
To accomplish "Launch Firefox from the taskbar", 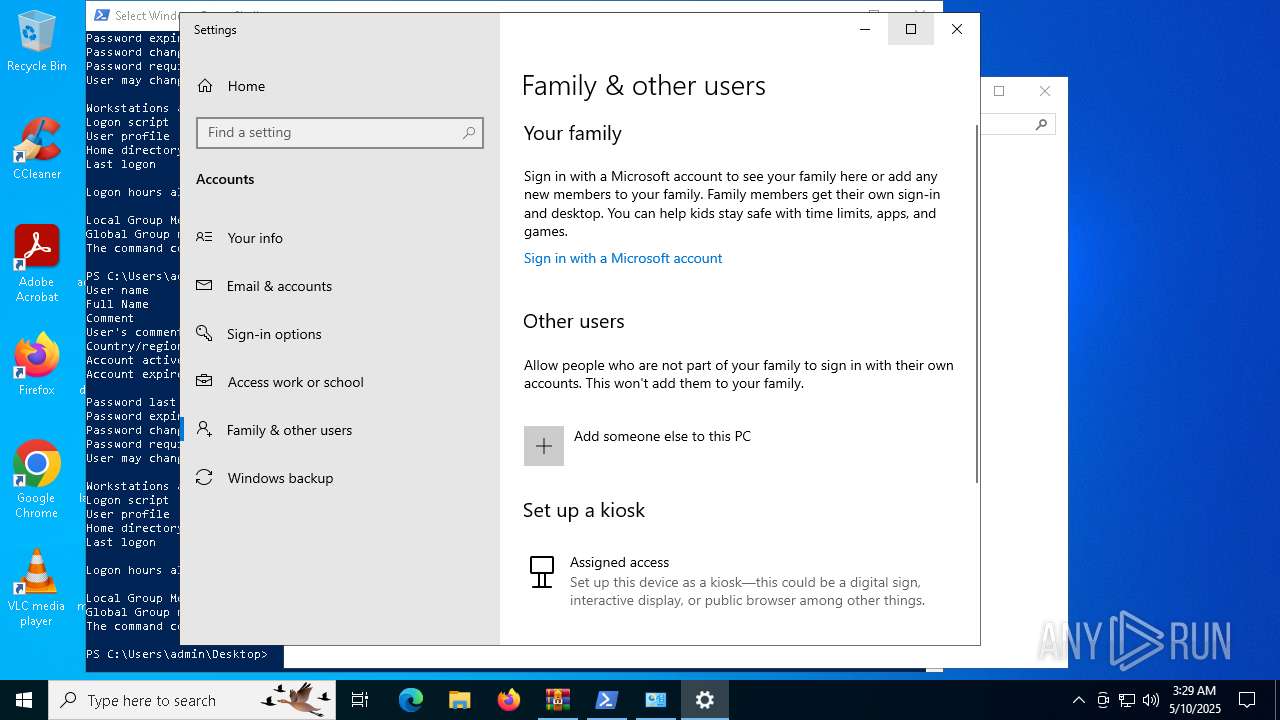I will (x=509, y=700).
